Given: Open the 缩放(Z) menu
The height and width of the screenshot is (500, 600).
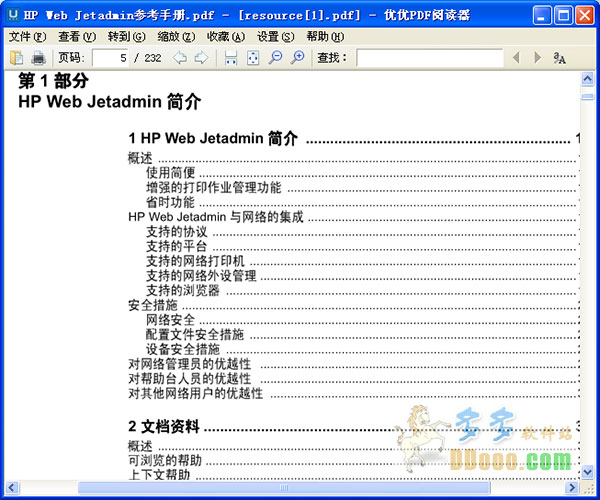Looking at the screenshot, I should (x=176, y=37).
